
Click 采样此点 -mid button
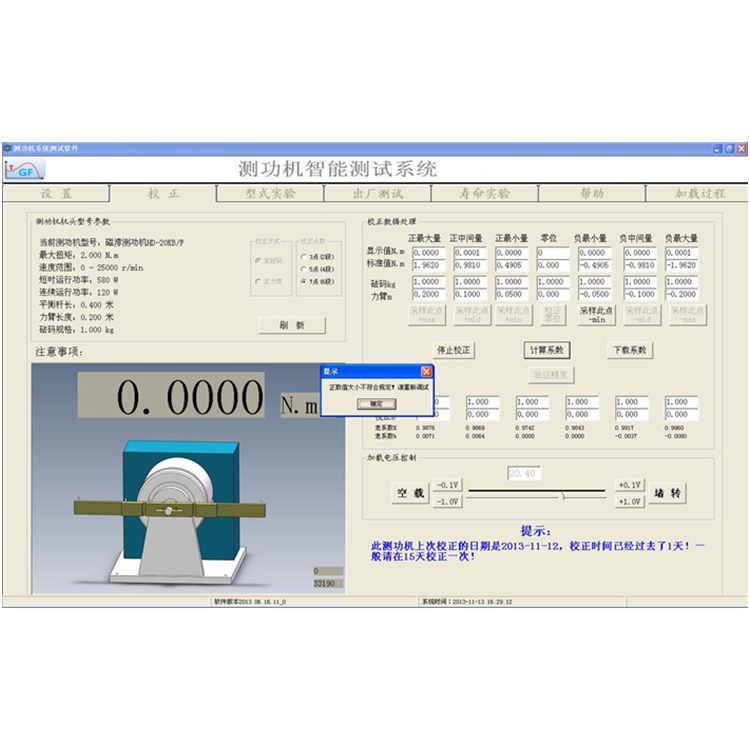click(x=642, y=315)
